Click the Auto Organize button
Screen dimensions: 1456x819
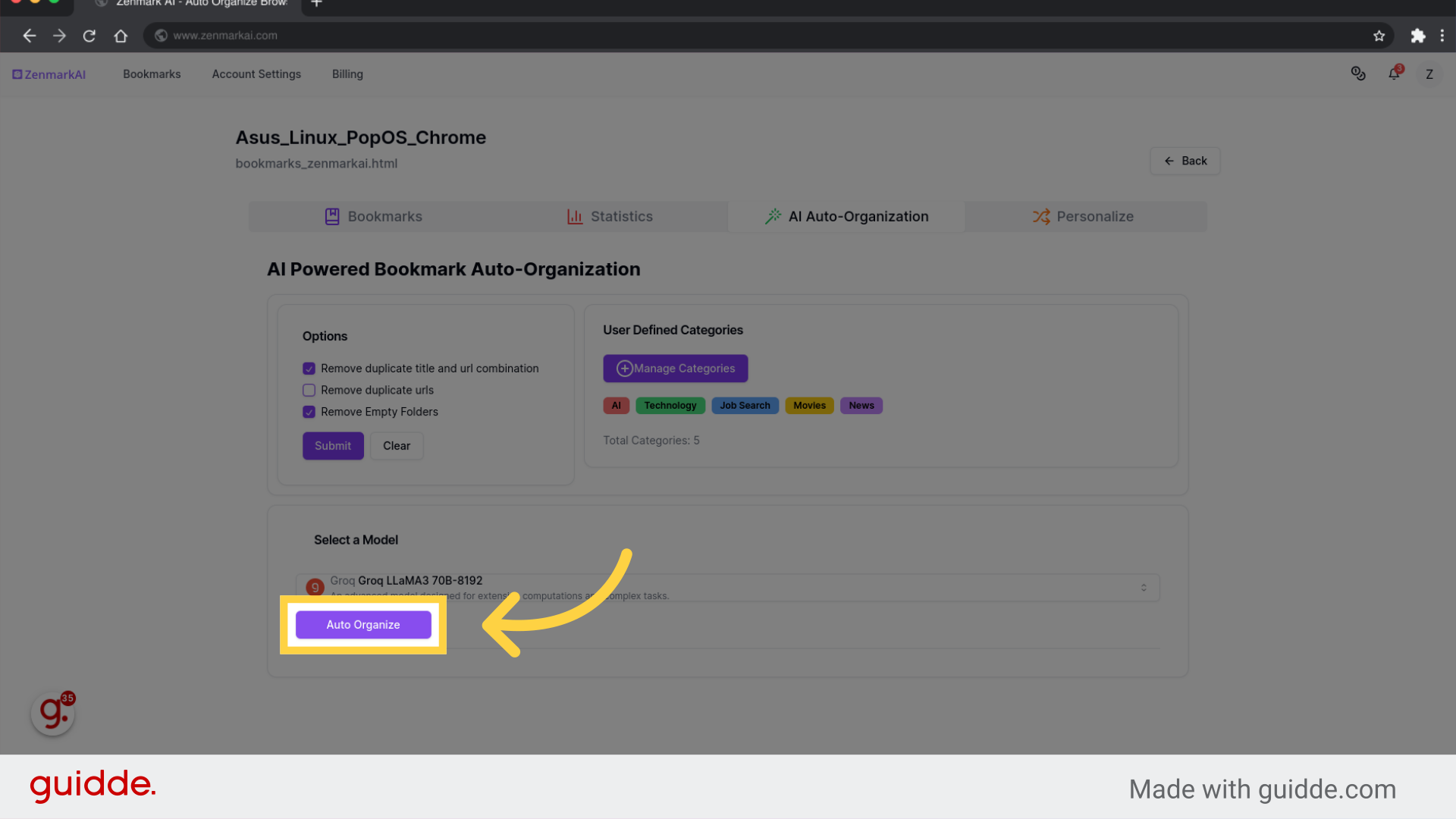tap(363, 625)
